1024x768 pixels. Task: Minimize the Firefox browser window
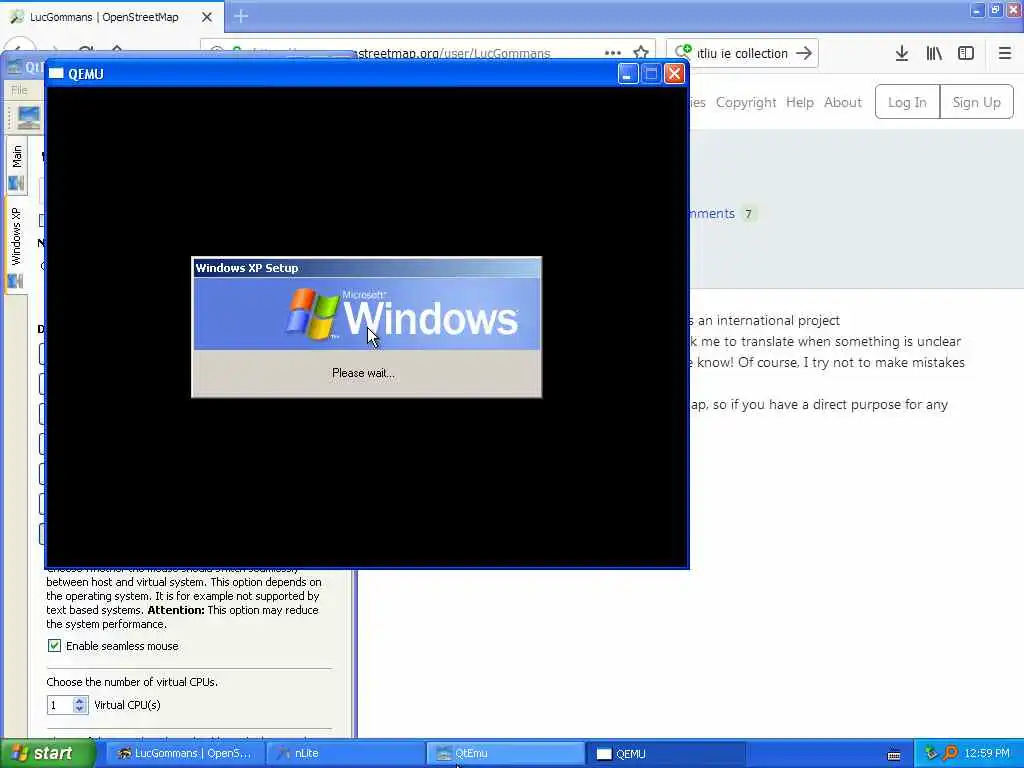[x=977, y=10]
